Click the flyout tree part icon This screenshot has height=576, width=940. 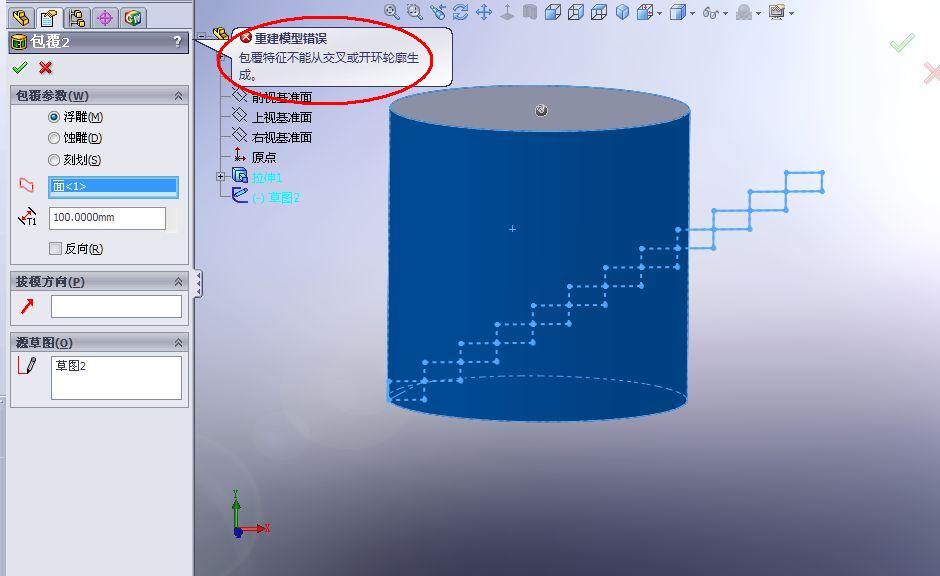point(220,33)
